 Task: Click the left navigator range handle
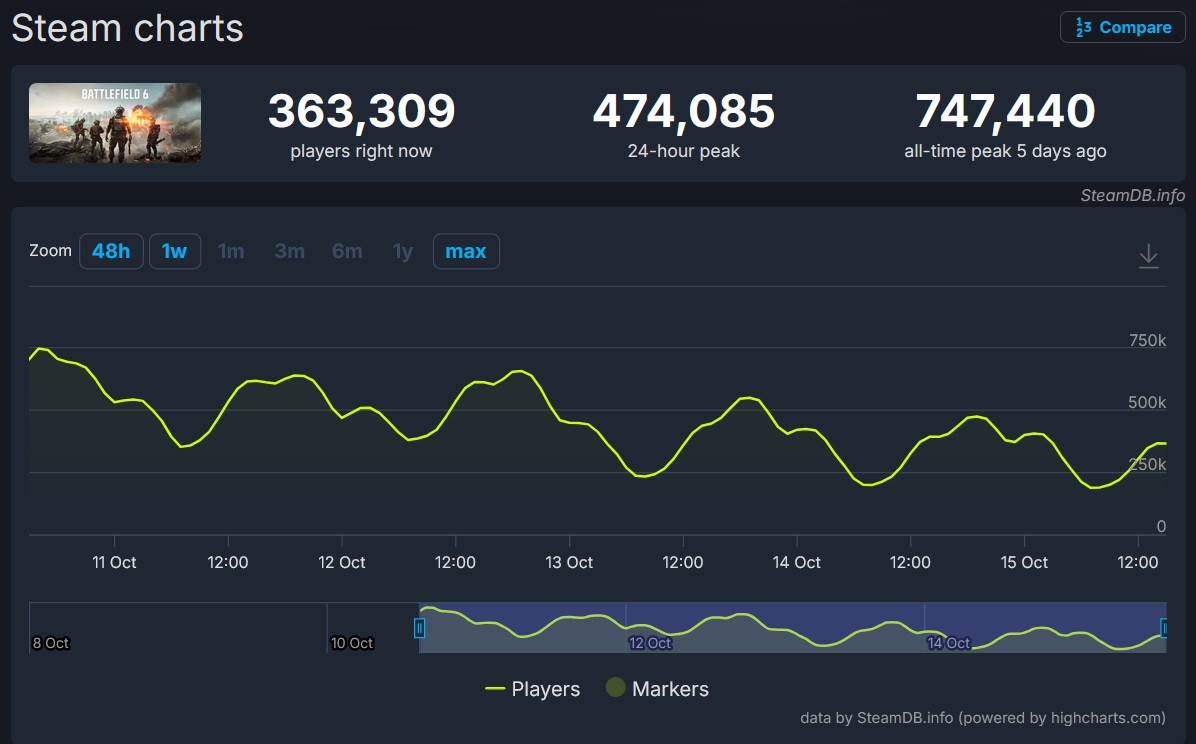[419, 628]
